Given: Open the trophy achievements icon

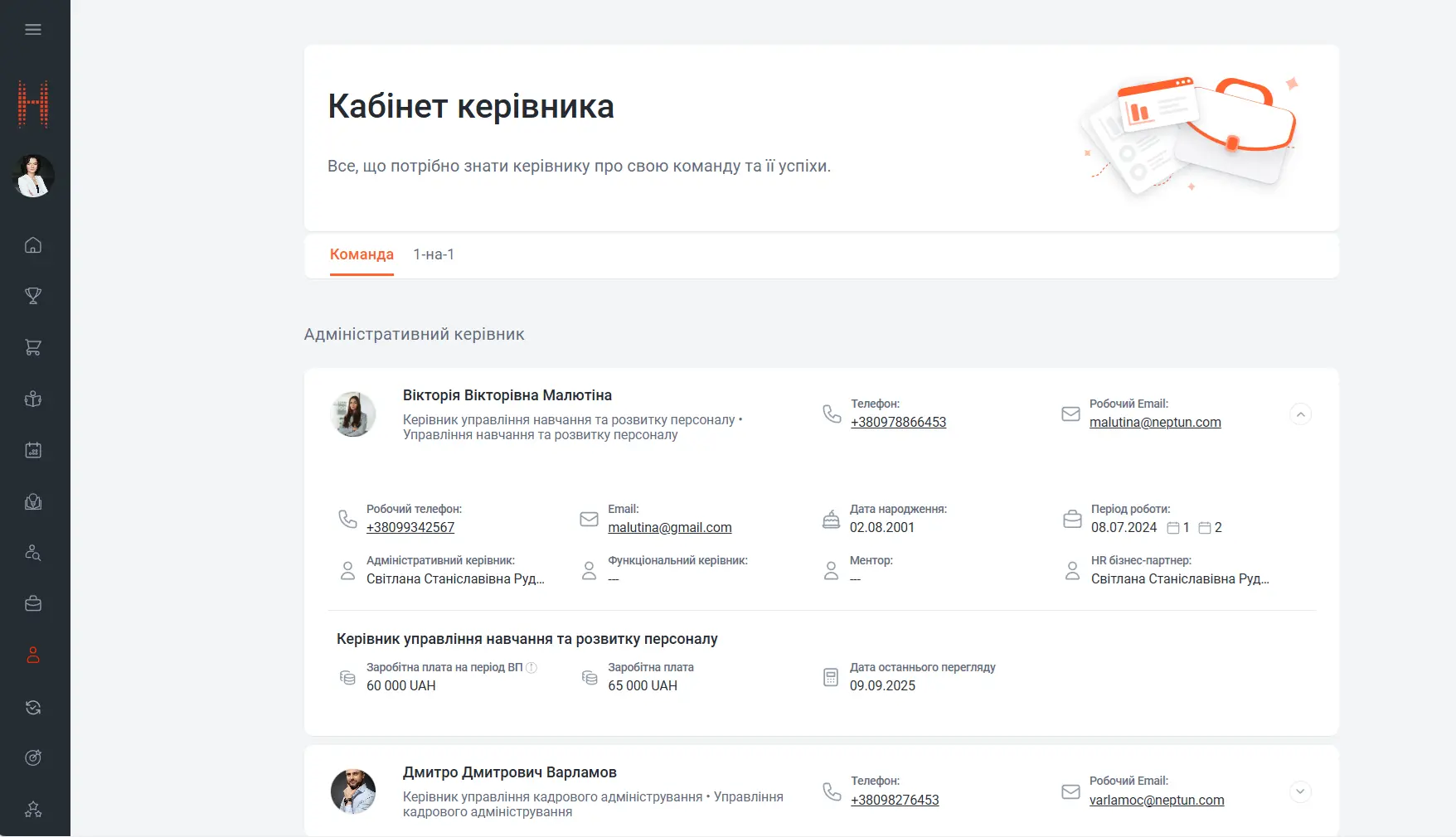Looking at the screenshot, I should click(x=33, y=296).
